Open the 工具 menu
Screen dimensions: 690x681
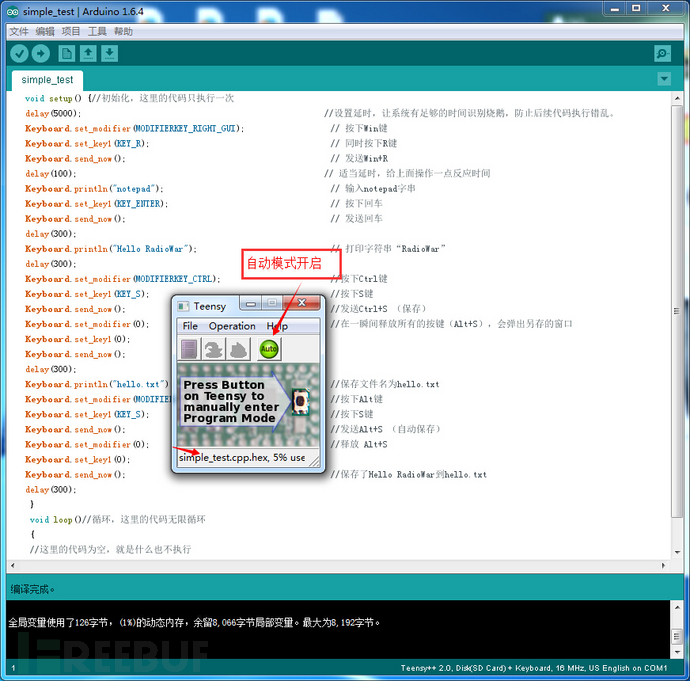(x=97, y=32)
